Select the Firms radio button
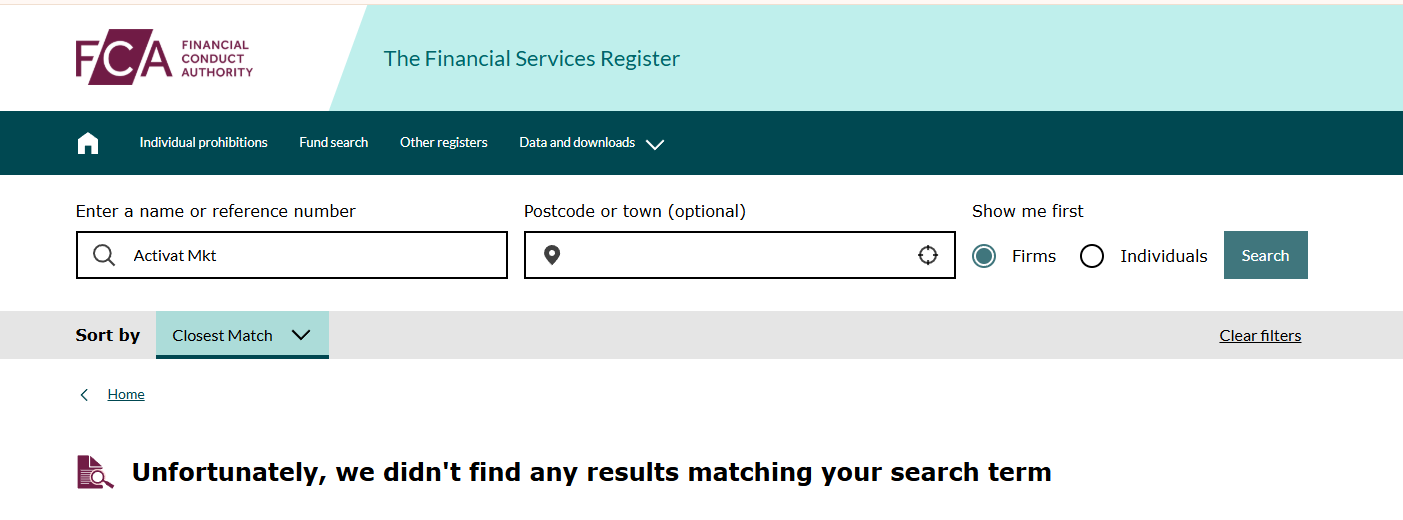1403x520 pixels. [x=984, y=256]
